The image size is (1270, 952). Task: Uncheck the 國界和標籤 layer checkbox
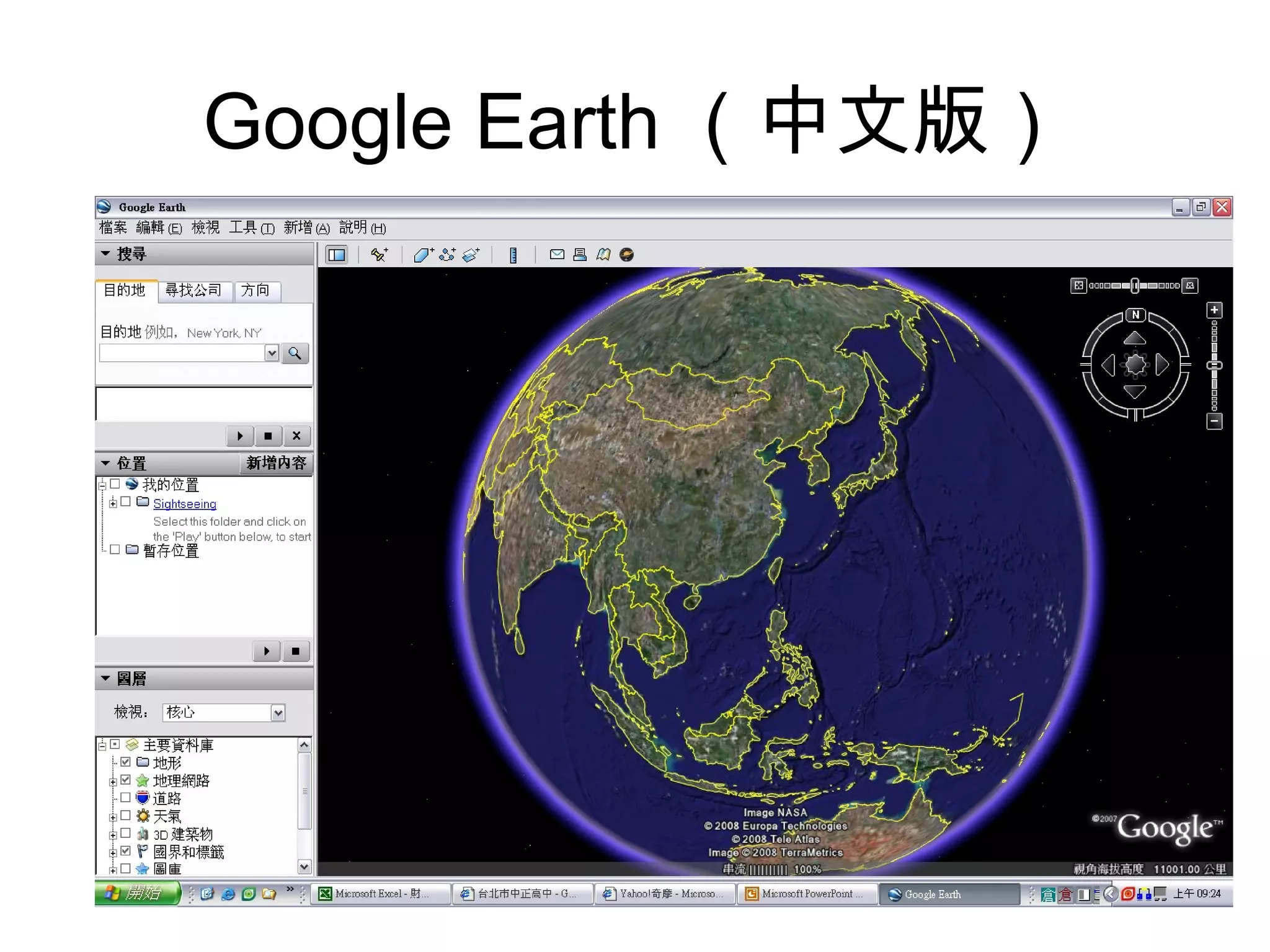pyautogui.click(x=125, y=851)
